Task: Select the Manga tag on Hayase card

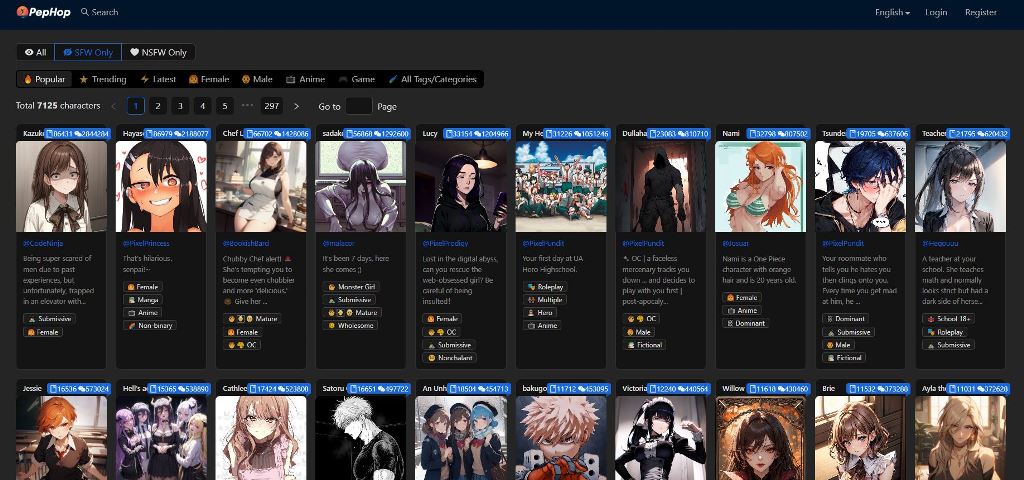Action: pos(143,299)
